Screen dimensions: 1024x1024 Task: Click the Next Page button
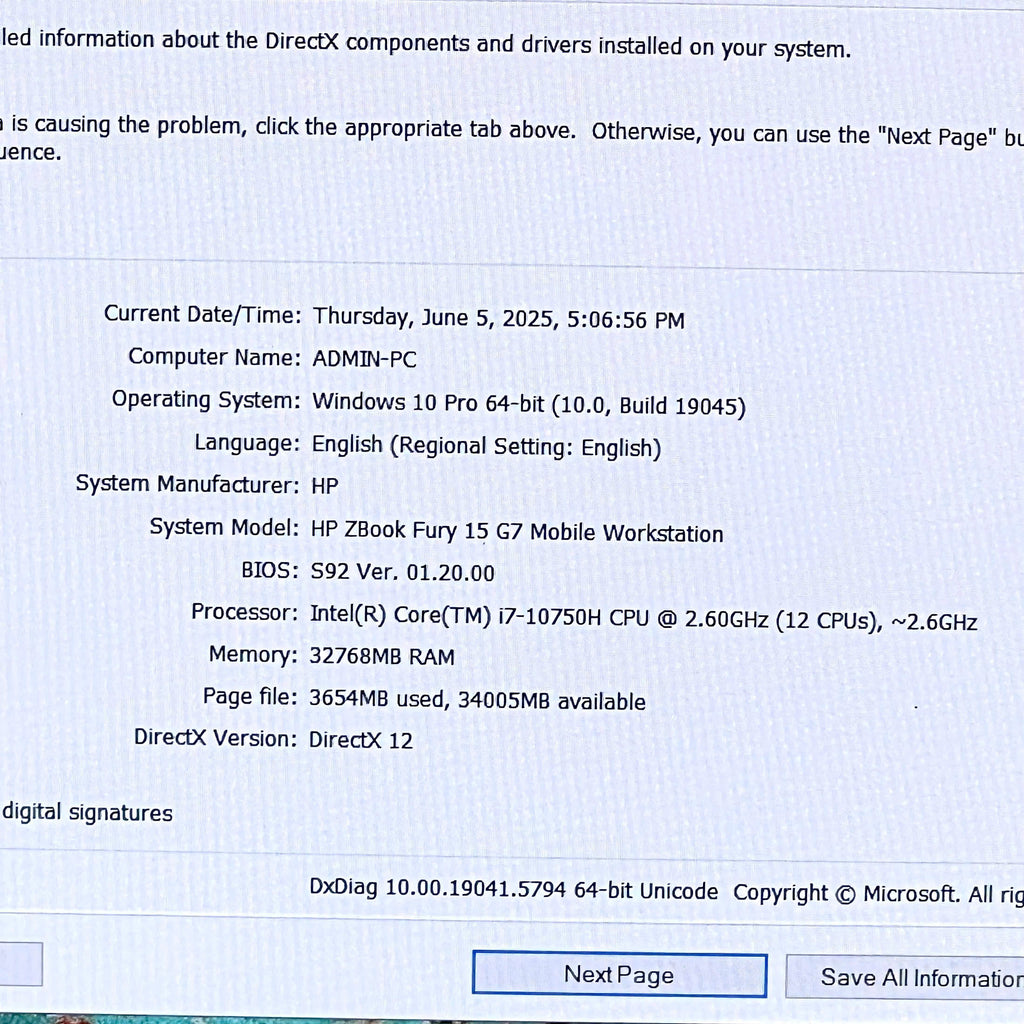[619, 974]
